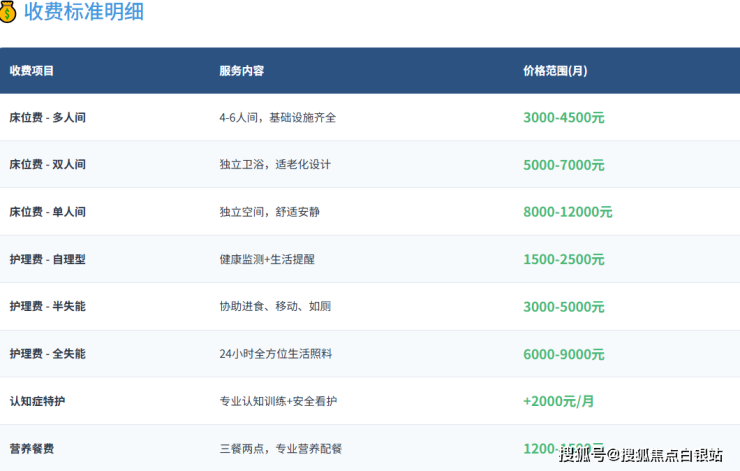This screenshot has width=740, height=471.
Task: Select the 床位费 - 双人间 row label
Action: click(47, 165)
